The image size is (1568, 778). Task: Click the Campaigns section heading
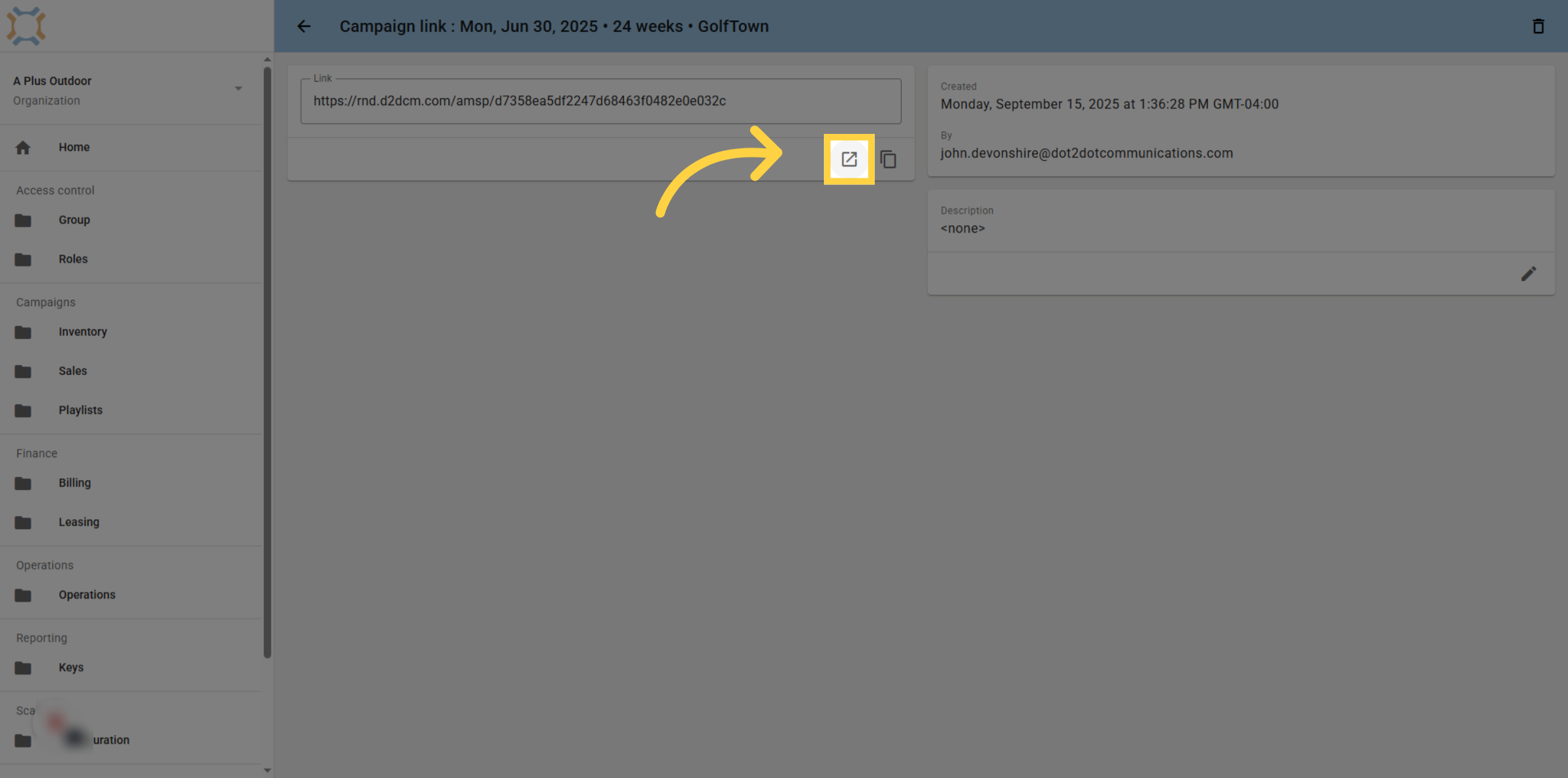click(46, 302)
